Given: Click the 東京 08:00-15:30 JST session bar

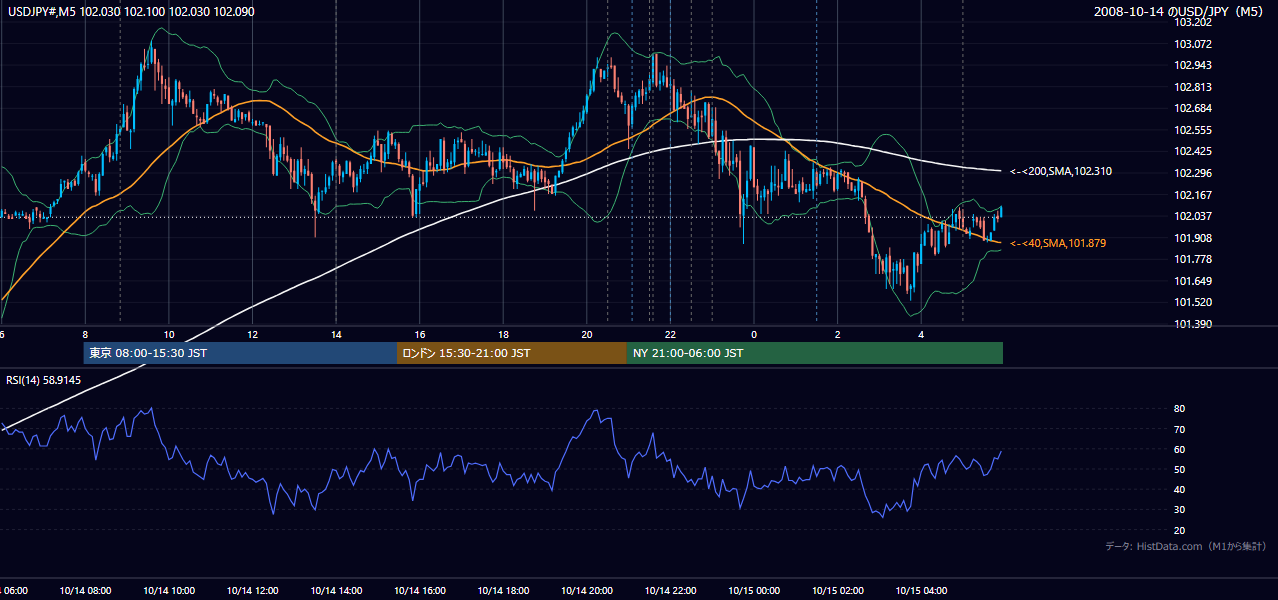Looking at the screenshot, I should [240, 353].
